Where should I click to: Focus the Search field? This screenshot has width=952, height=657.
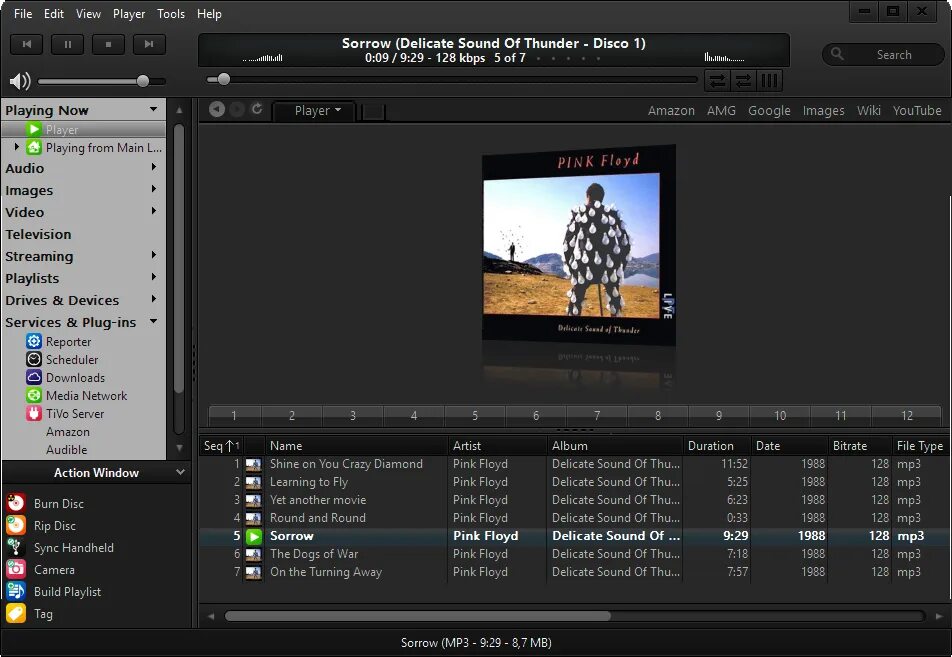pyautogui.click(x=883, y=54)
